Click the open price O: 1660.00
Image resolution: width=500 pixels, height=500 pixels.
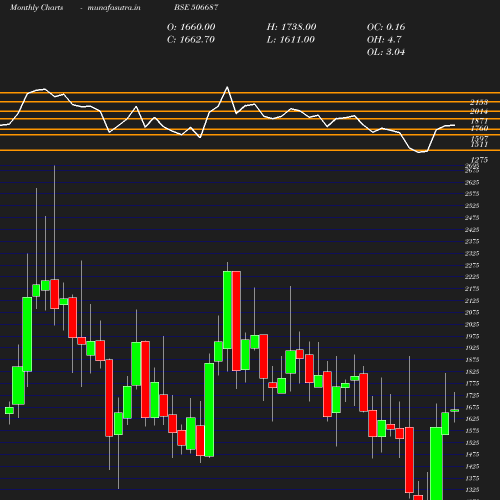click(x=191, y=27)
